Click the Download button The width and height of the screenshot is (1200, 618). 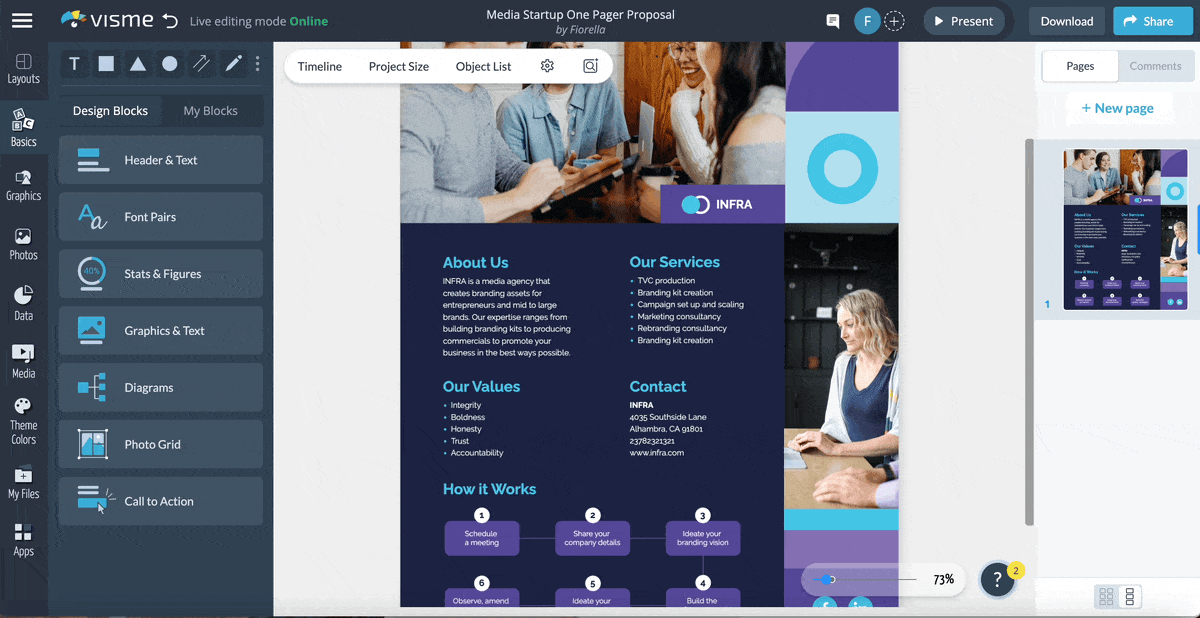[1066, 20]
